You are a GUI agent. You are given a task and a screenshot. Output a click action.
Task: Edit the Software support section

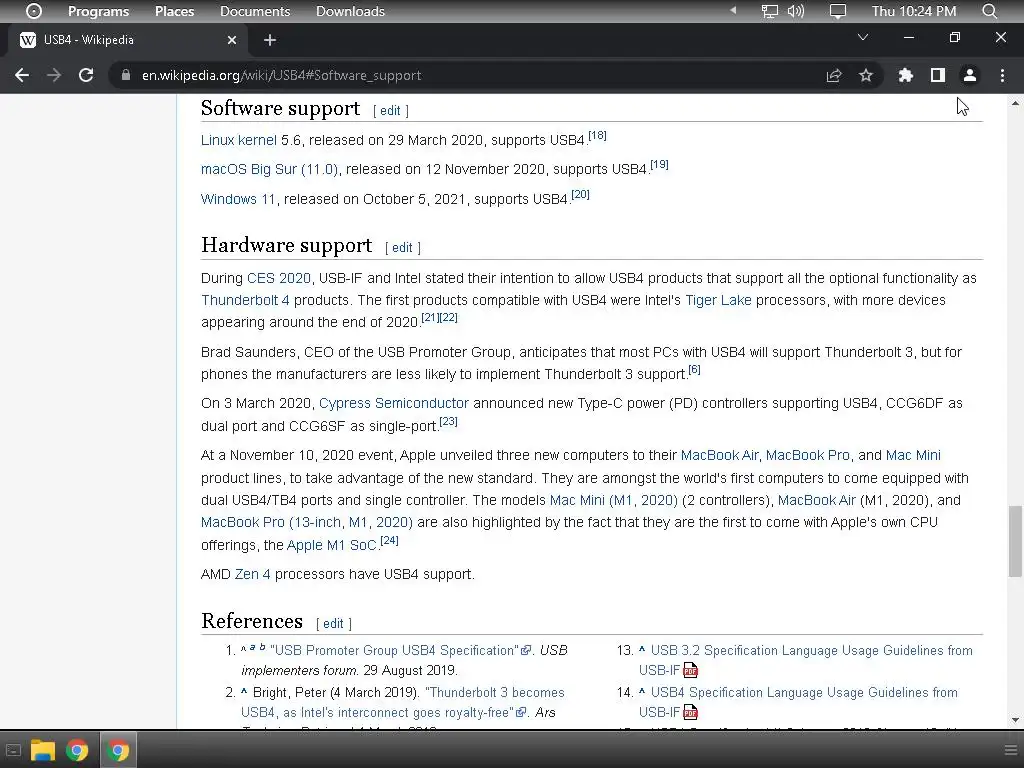pos(390,110)
